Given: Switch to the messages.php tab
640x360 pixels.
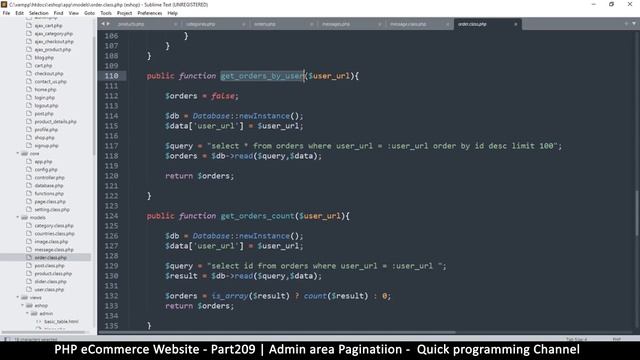Looking at the screenshot, I should pyautogui.click(x=336, y=24).
